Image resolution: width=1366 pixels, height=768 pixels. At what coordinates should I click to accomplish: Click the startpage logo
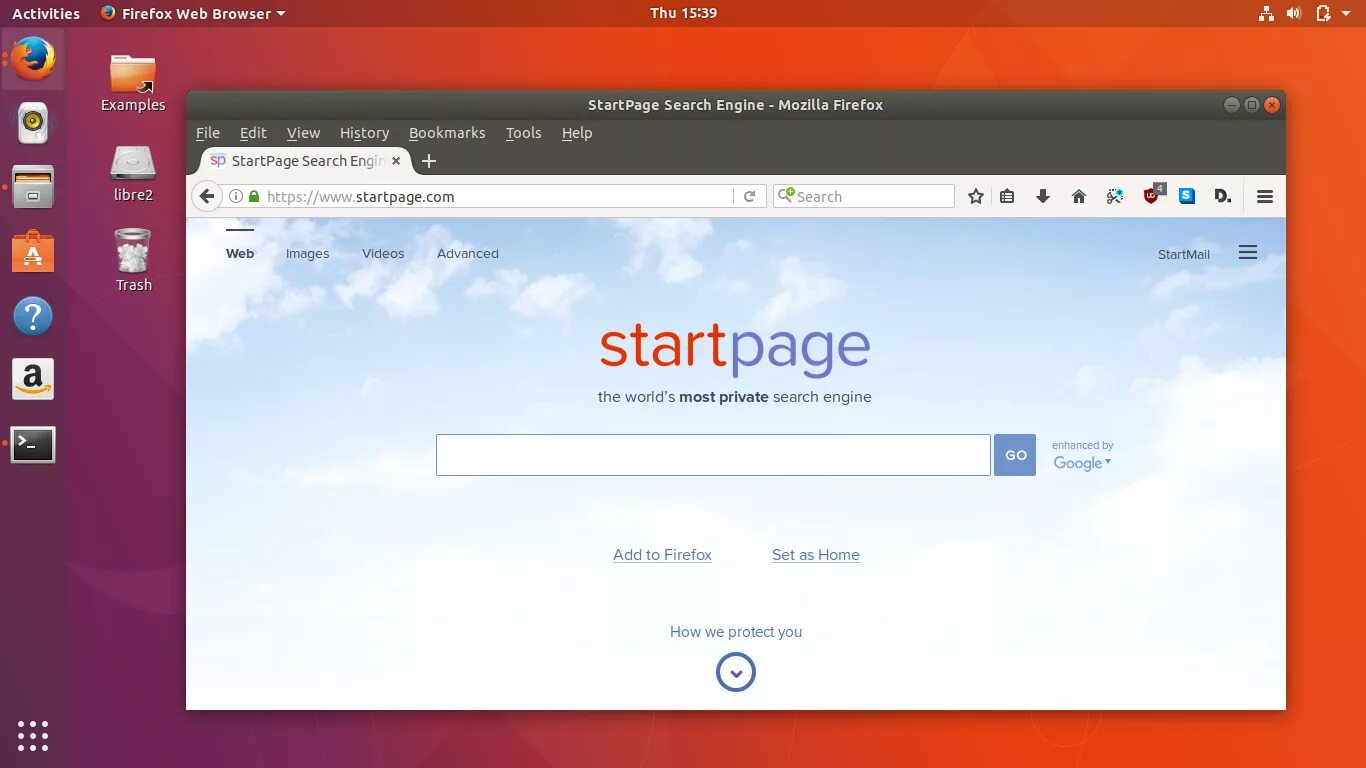[x=735, y=349]
